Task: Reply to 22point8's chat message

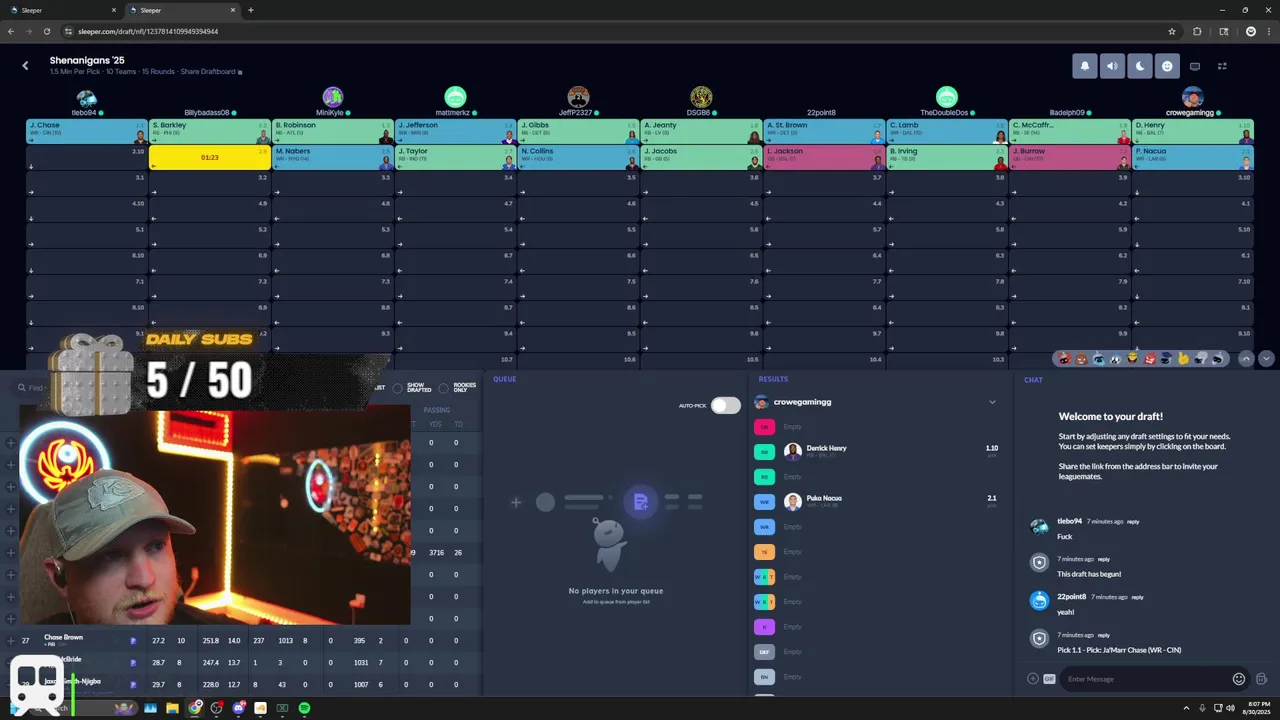Action: [x=1137, y=597]
